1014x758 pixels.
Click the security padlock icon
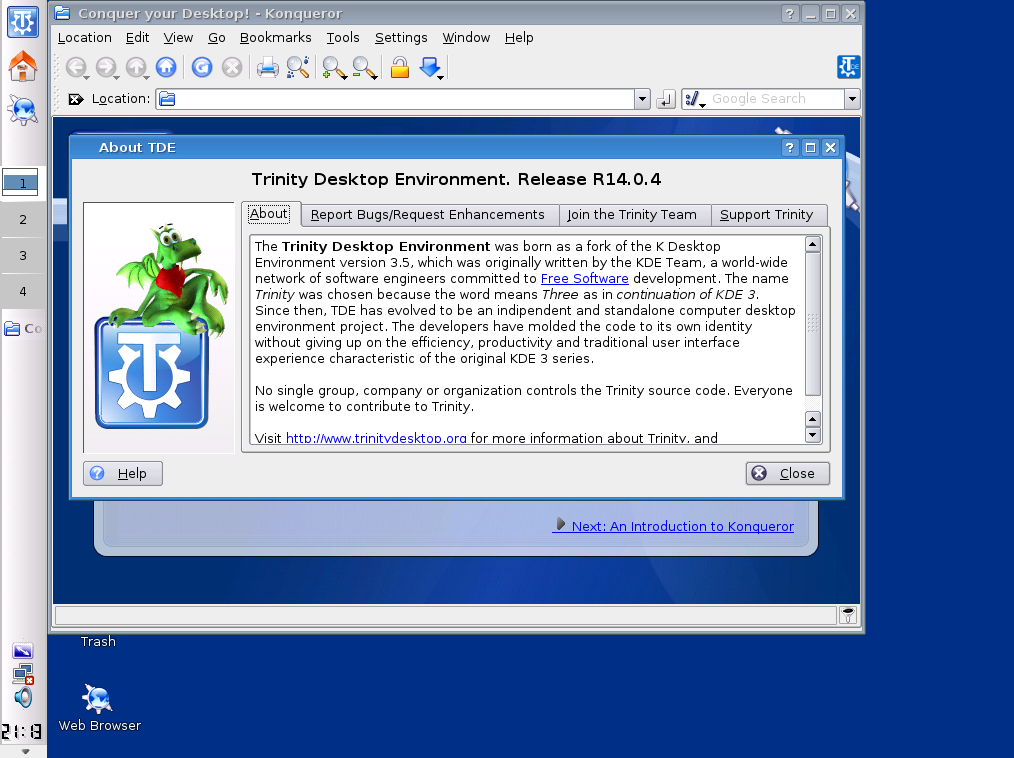coord(399,67)
